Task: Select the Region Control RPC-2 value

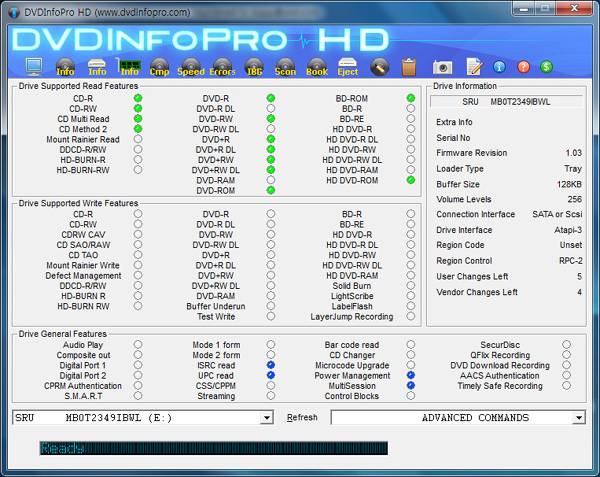Action: pyautogui.click(x=571, y=261)
